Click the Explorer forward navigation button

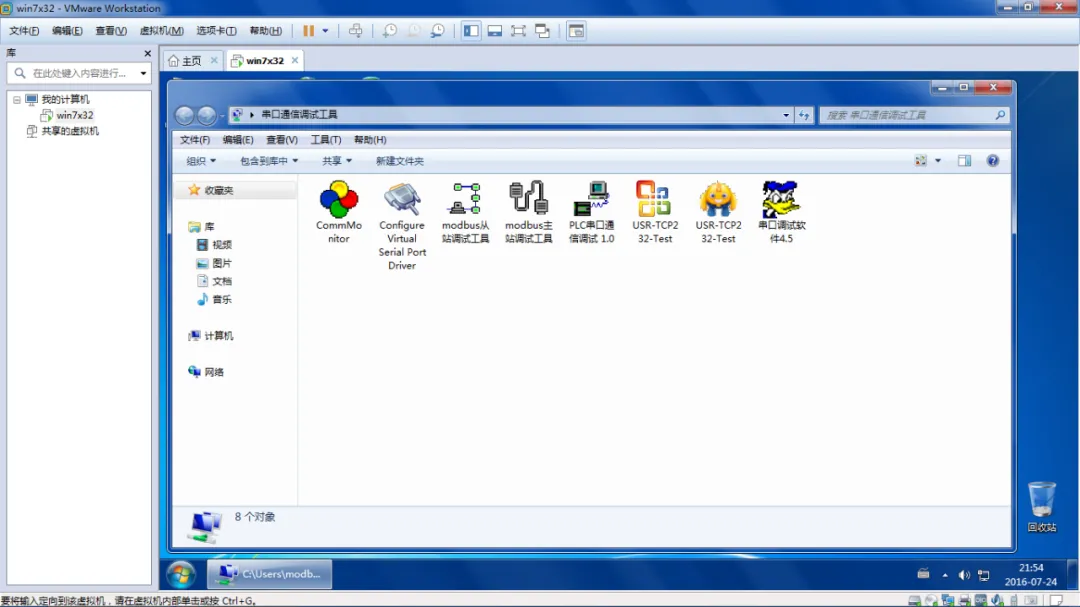(x=206, y=115)
